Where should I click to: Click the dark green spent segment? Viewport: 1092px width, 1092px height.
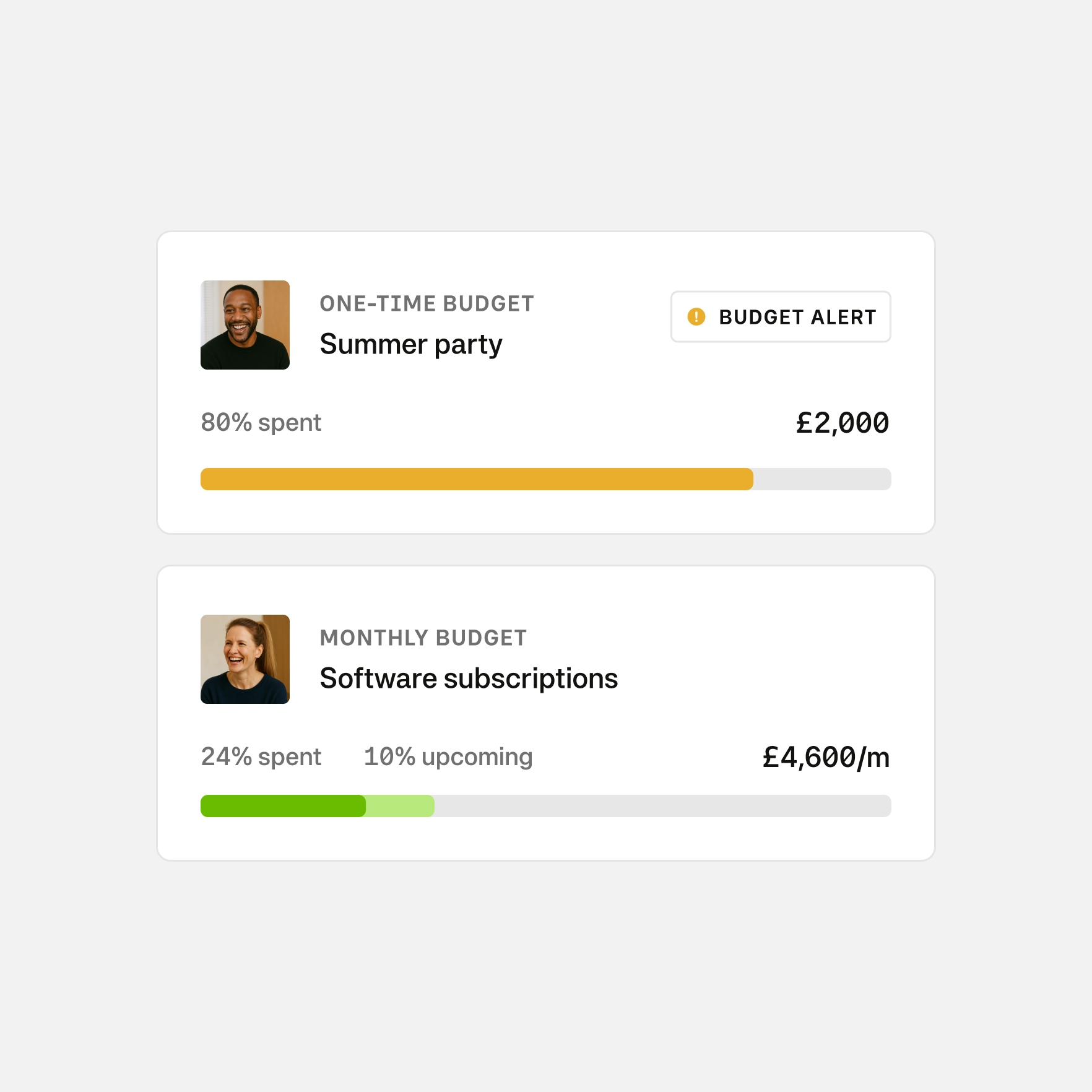pos(283,806)
